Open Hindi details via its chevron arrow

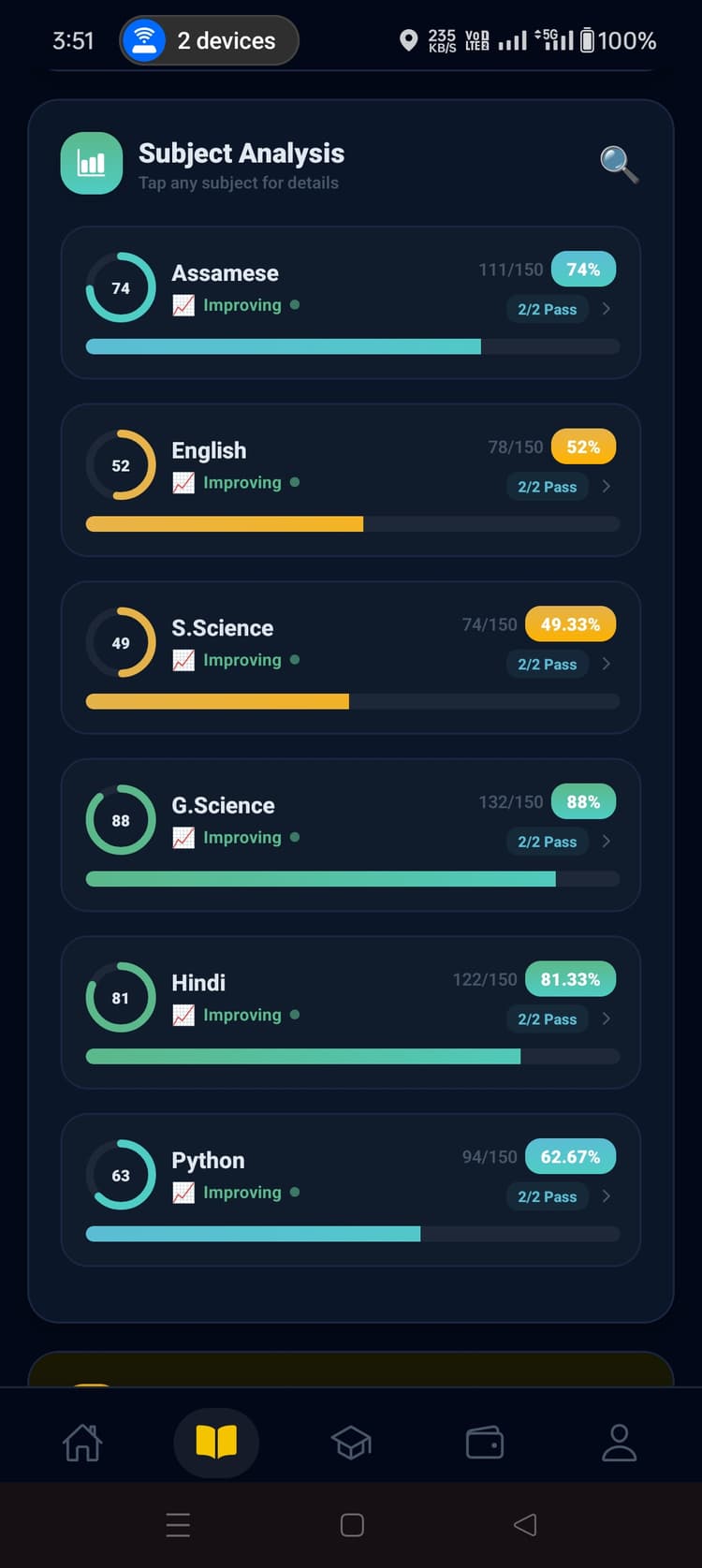point(607,1018)
